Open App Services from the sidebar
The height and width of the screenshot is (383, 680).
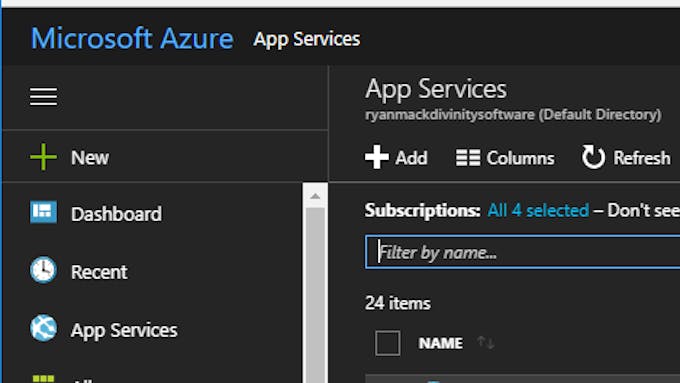click(x=104, y=330)
